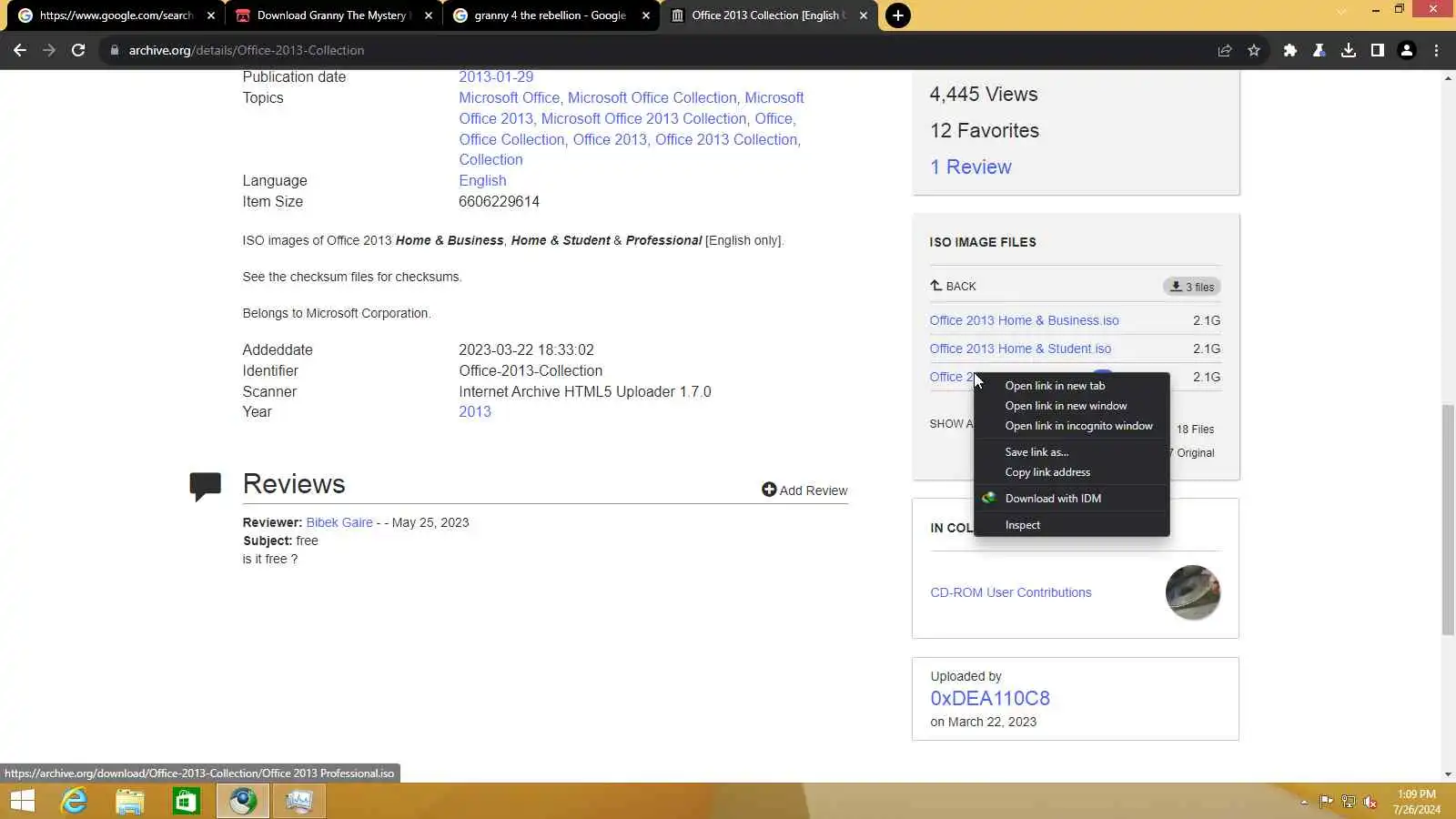Open the Windows Start menu

pos(23,801)
